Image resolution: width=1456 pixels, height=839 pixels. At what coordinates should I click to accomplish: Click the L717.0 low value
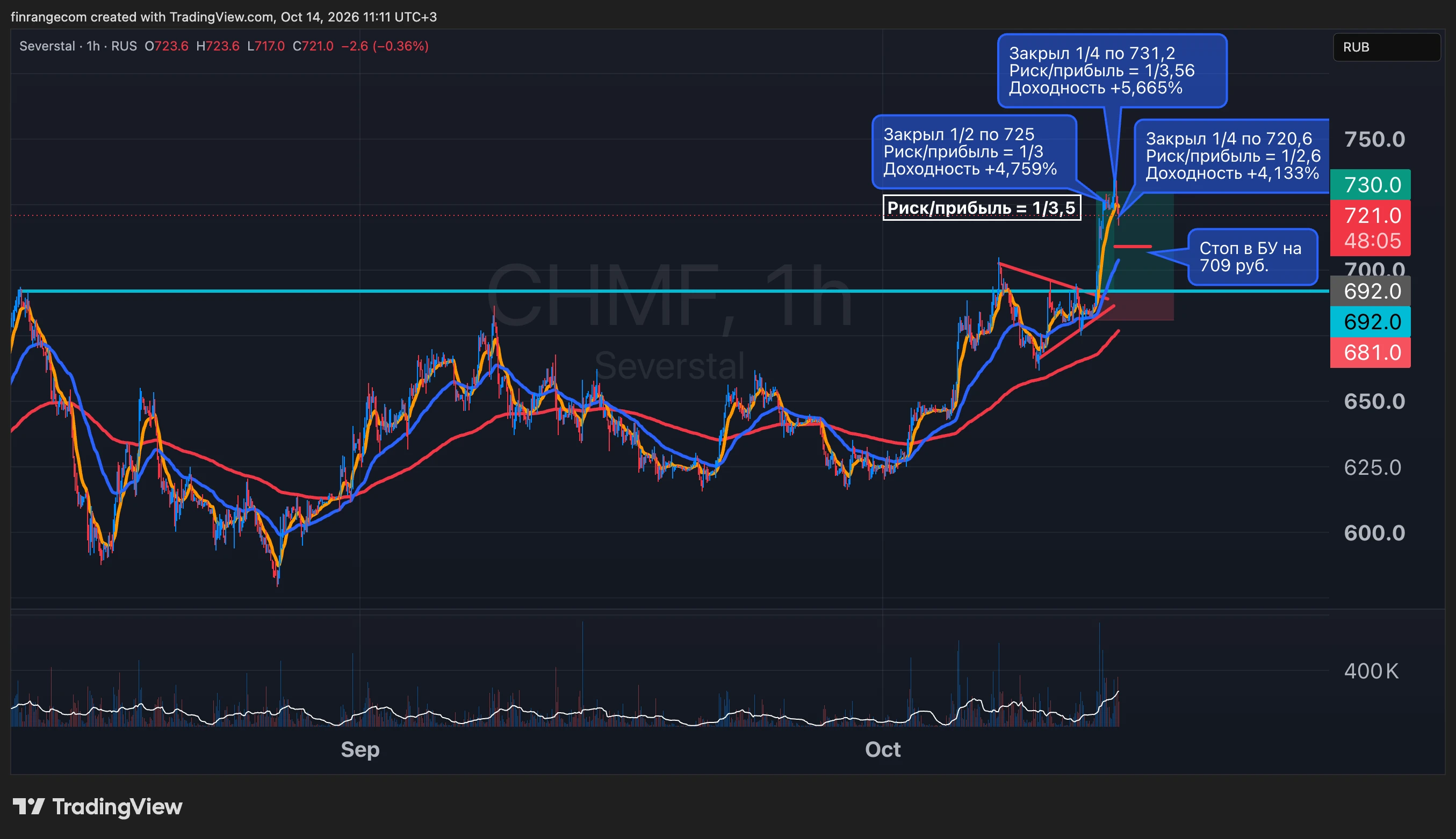(266, 46)
